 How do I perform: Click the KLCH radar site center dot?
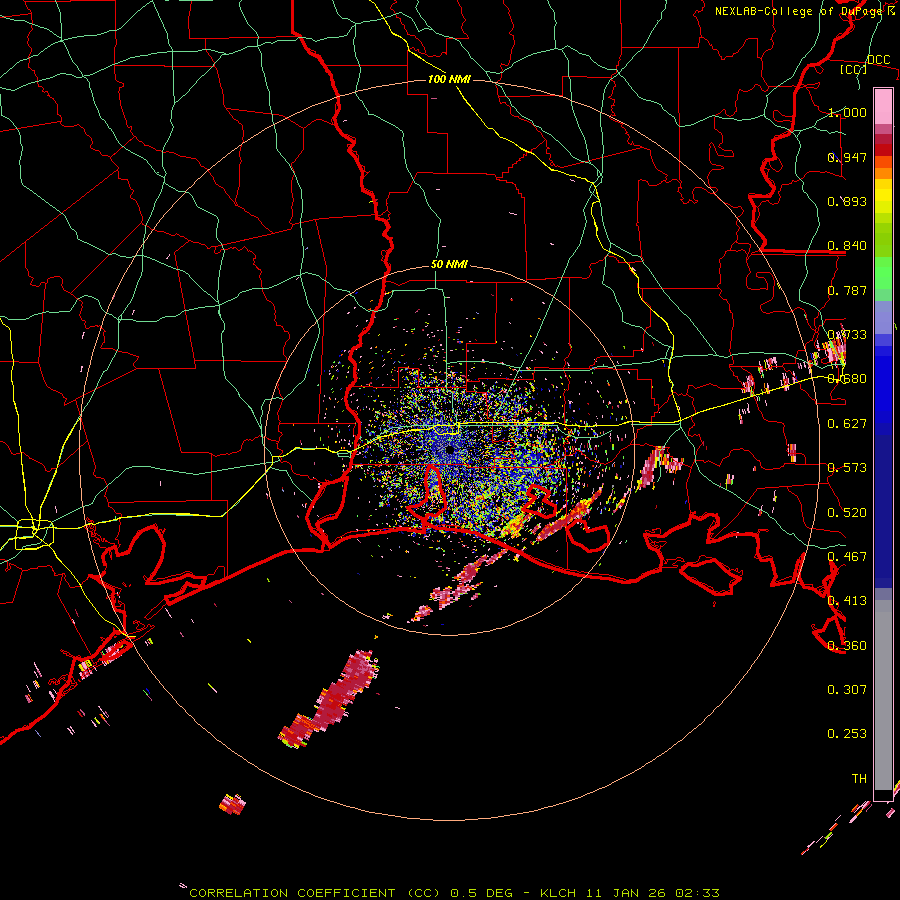coord(451,449)
